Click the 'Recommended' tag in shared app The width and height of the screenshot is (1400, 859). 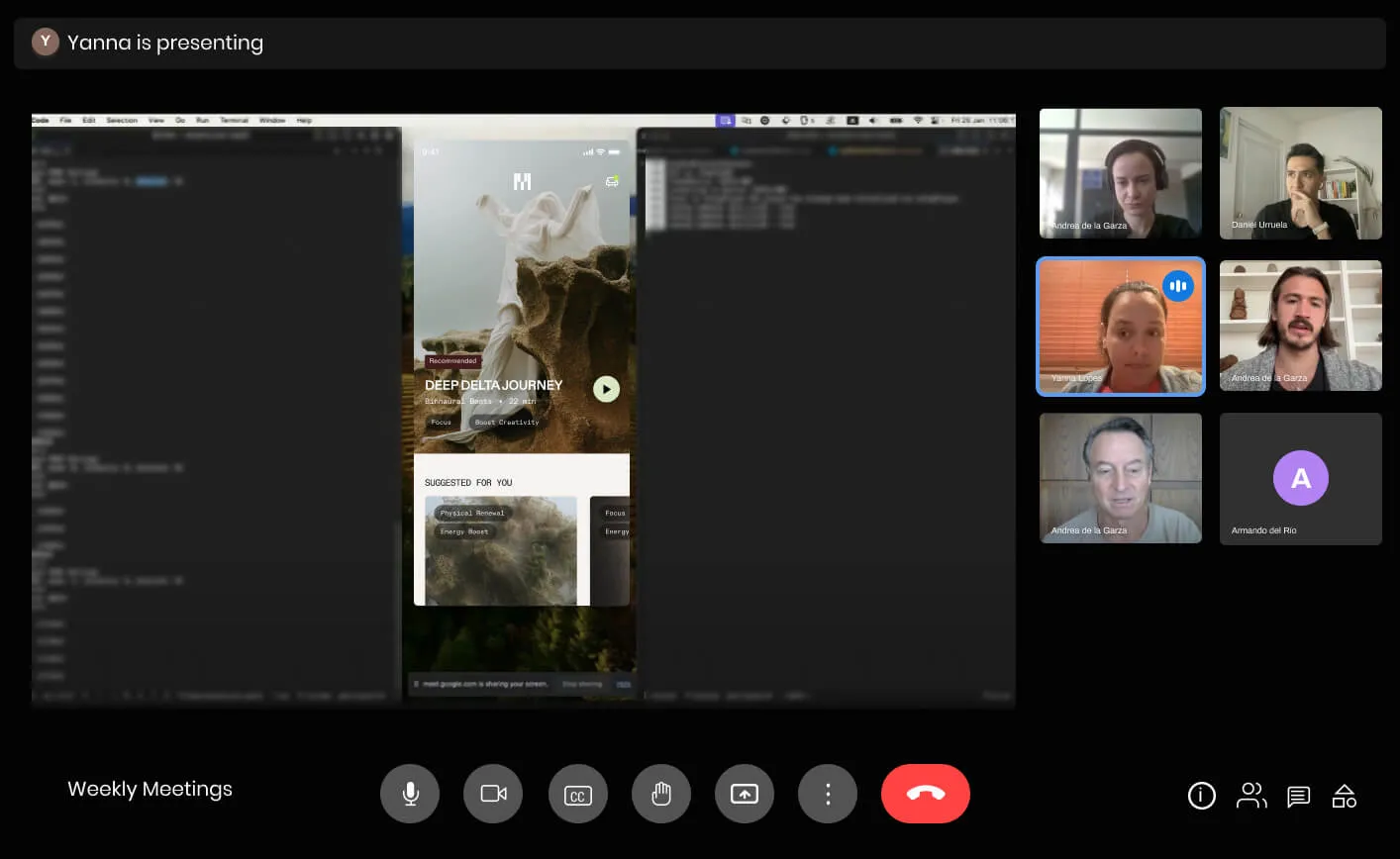tap(452, 361)
